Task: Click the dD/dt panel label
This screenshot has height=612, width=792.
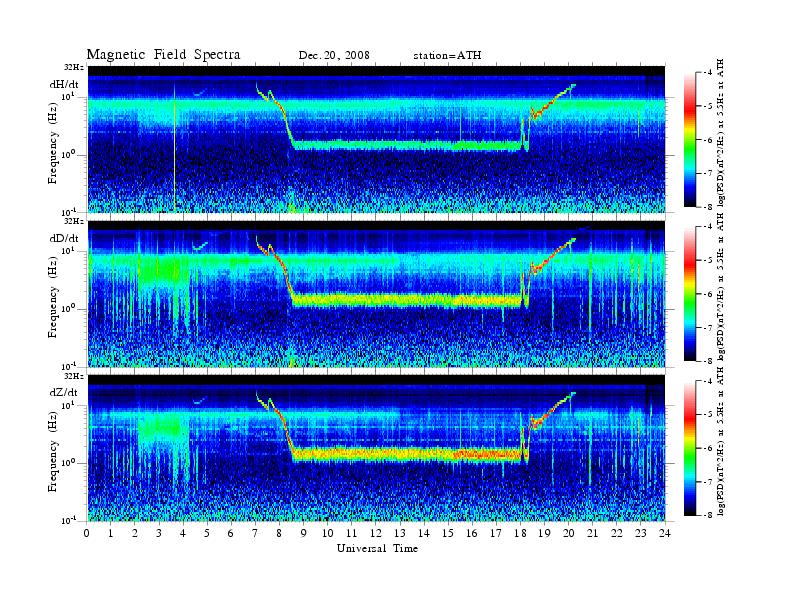Action: [64, 238]
